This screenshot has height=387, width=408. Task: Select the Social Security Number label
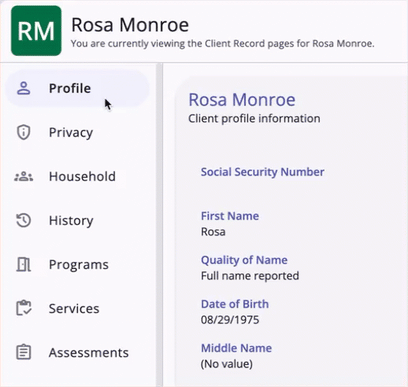[262, 172]
